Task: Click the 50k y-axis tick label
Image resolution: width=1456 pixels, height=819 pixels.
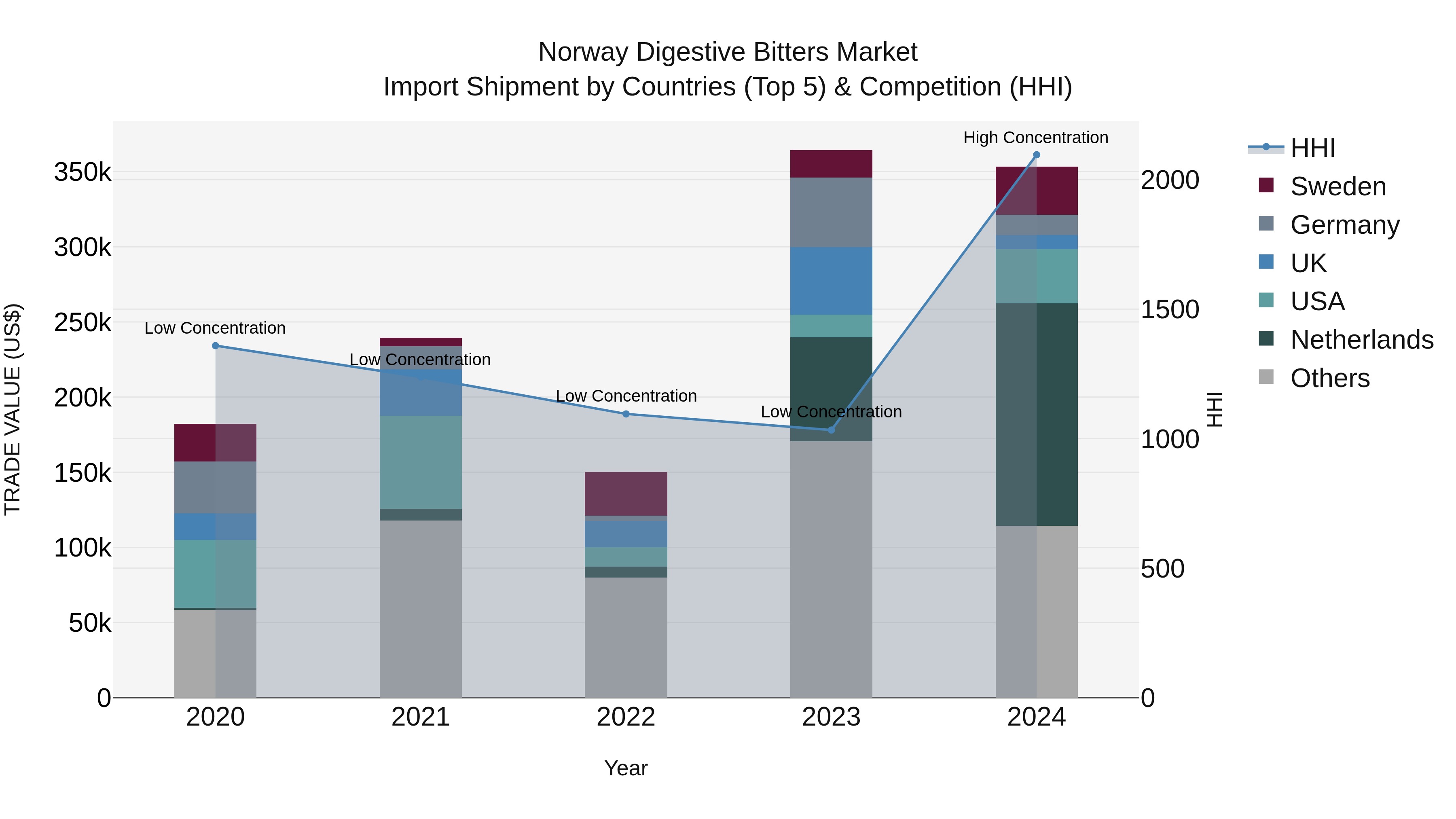Action: pos(90,623)
